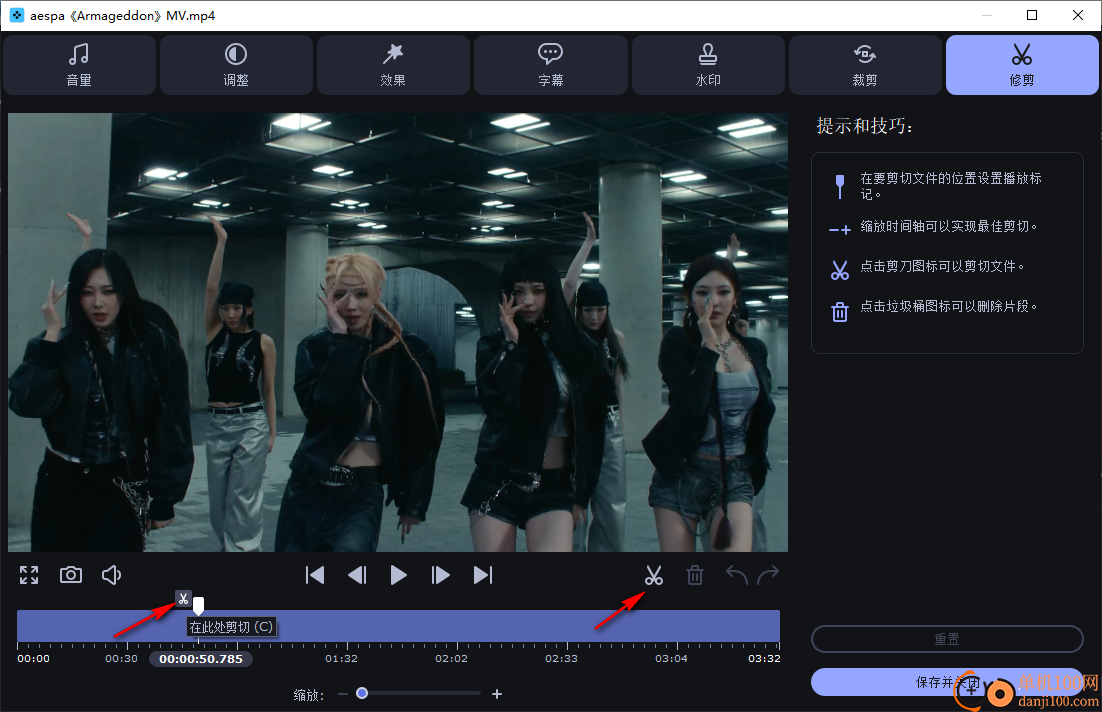Jump to the start of the video
Viewport: 1102px width, 712px height.
(315, 575)
